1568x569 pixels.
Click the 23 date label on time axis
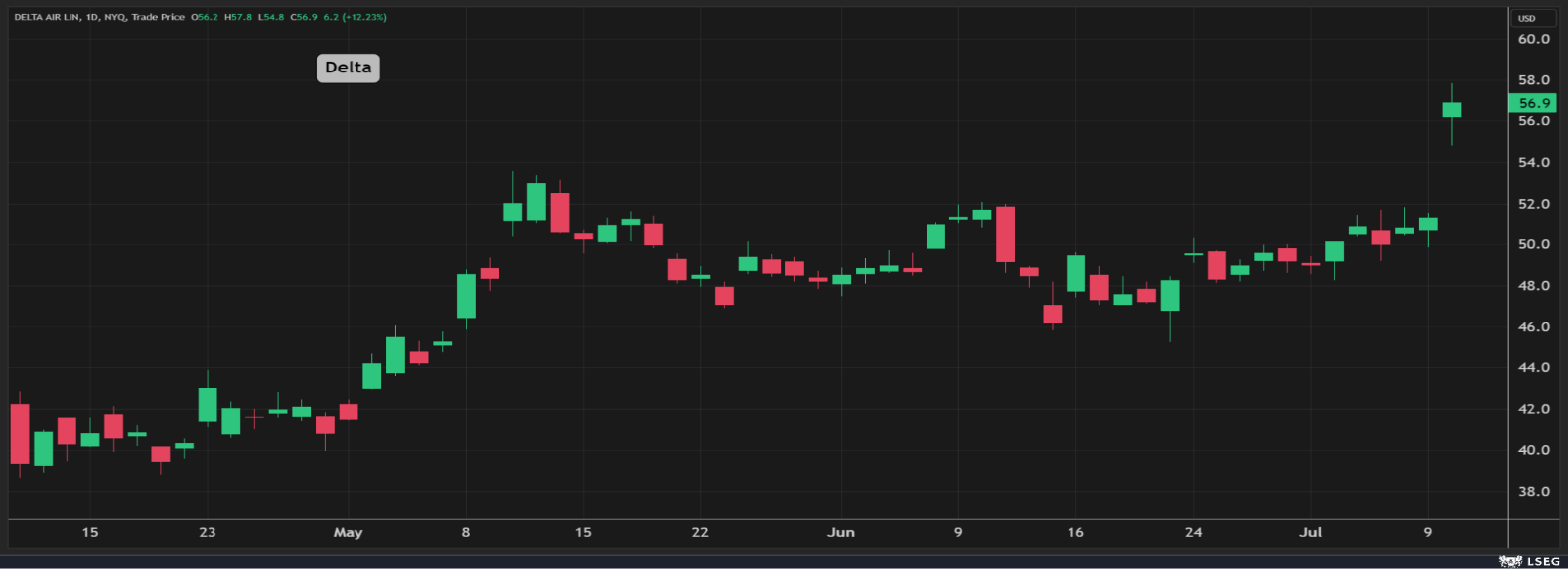click(x=207, y=532)
